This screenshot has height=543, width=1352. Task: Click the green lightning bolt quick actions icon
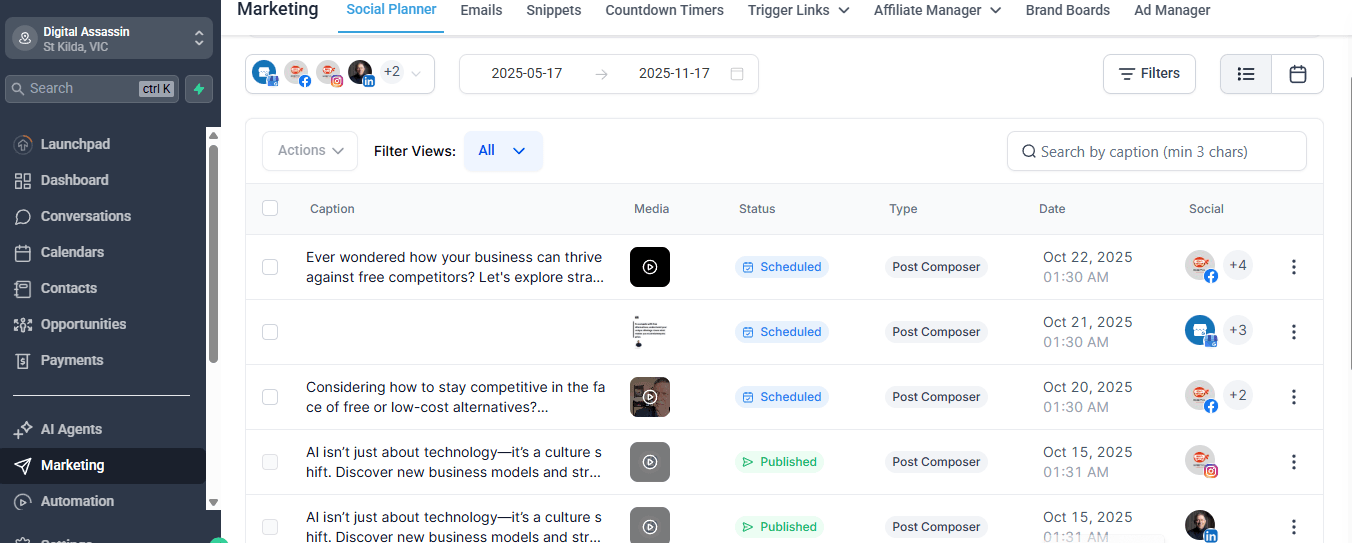coord(199,89)
